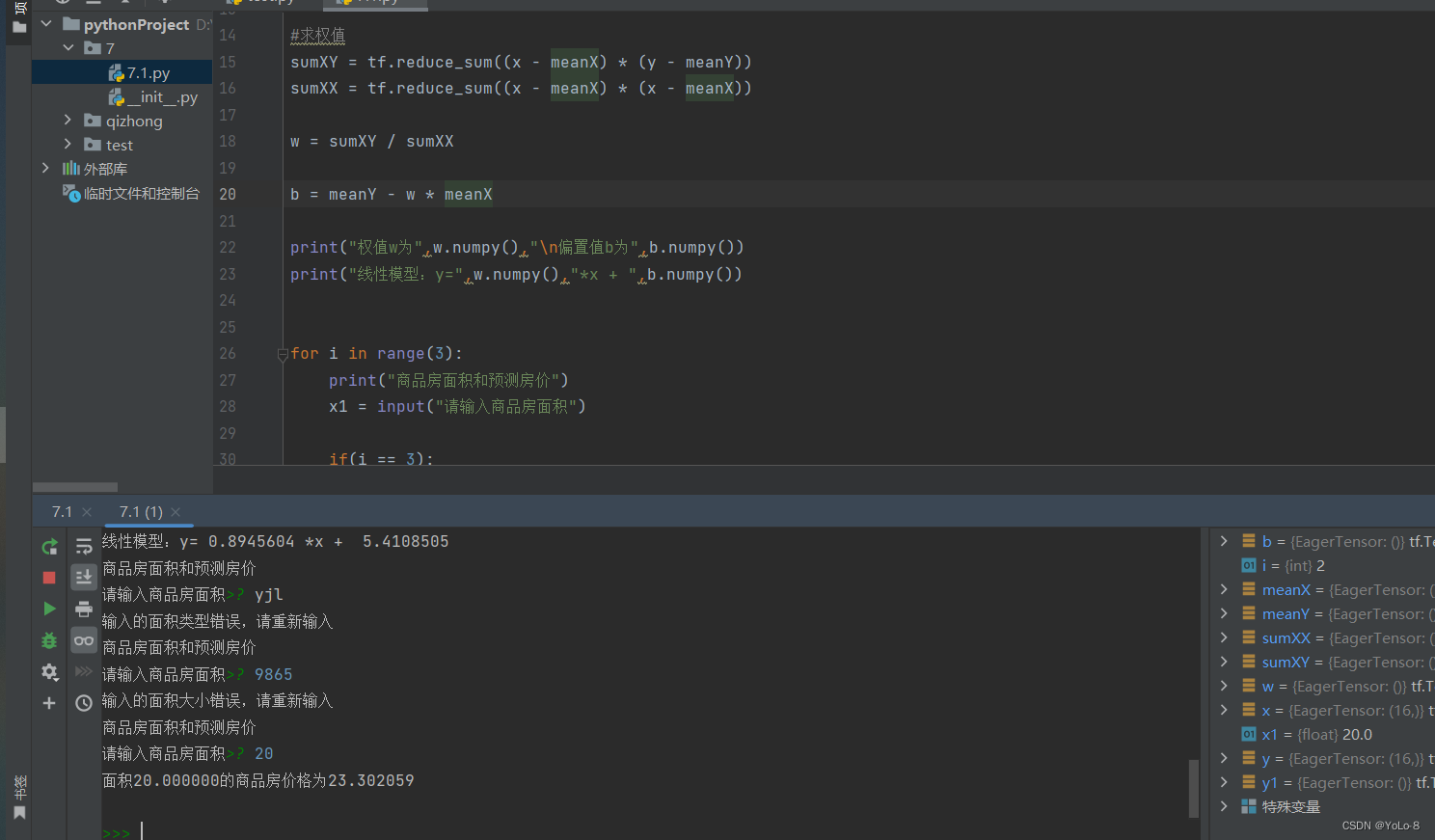Click the console input value 9865
1435x840 pixels.
coord(274,674)
